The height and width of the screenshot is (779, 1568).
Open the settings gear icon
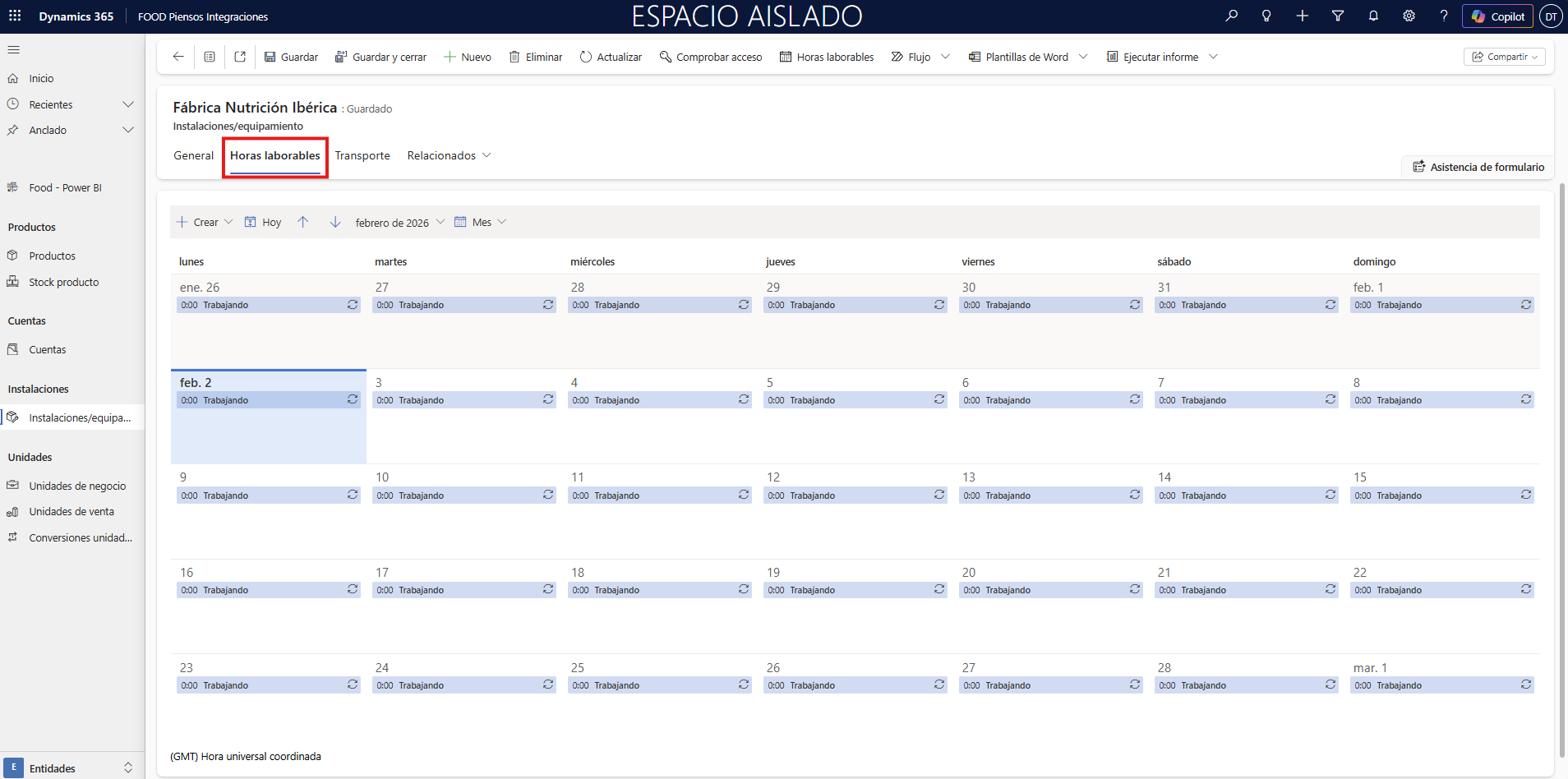point(1409,16)
